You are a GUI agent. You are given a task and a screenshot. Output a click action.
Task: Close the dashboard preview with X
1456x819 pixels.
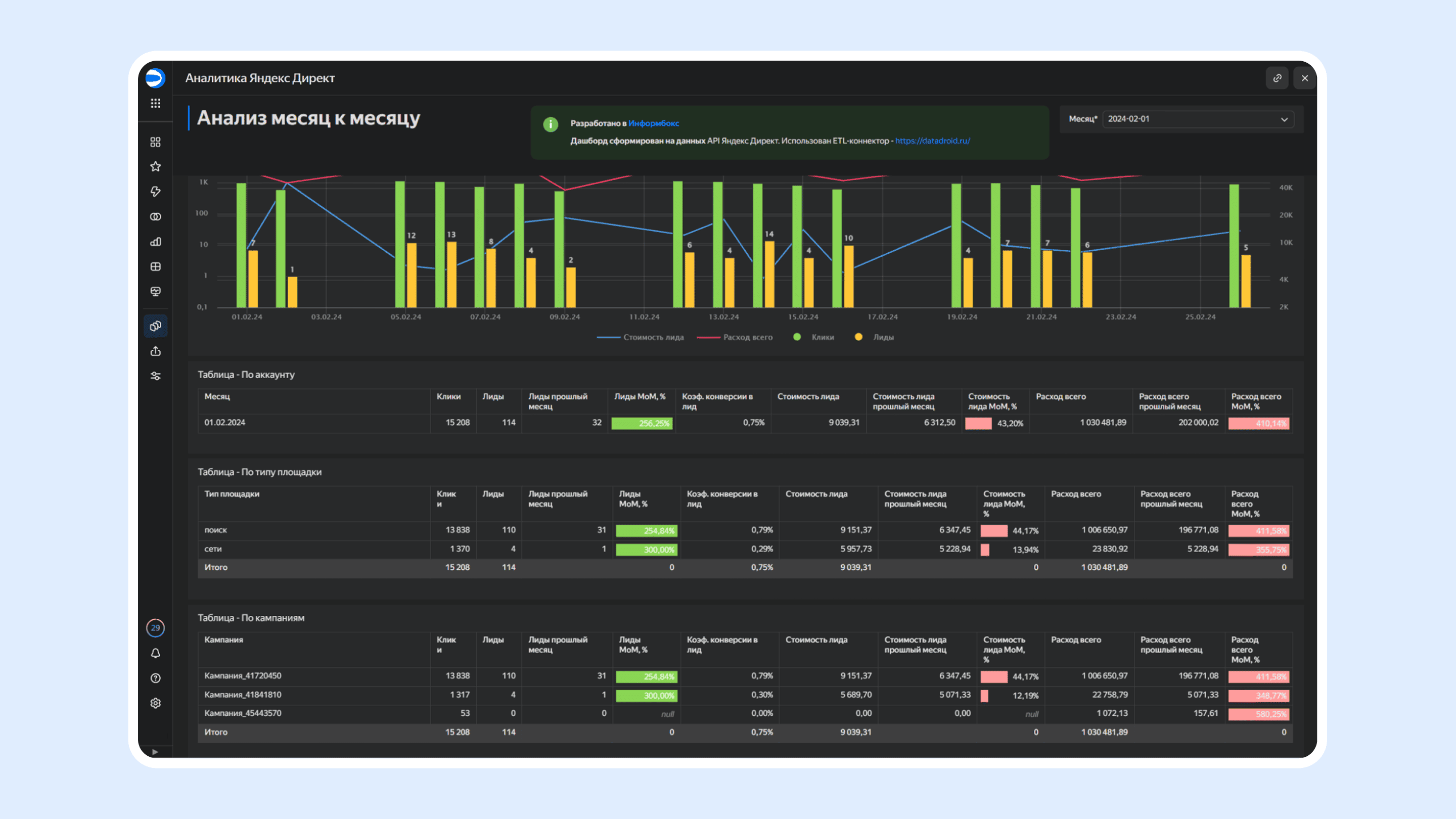click(x=1304, y=78)
